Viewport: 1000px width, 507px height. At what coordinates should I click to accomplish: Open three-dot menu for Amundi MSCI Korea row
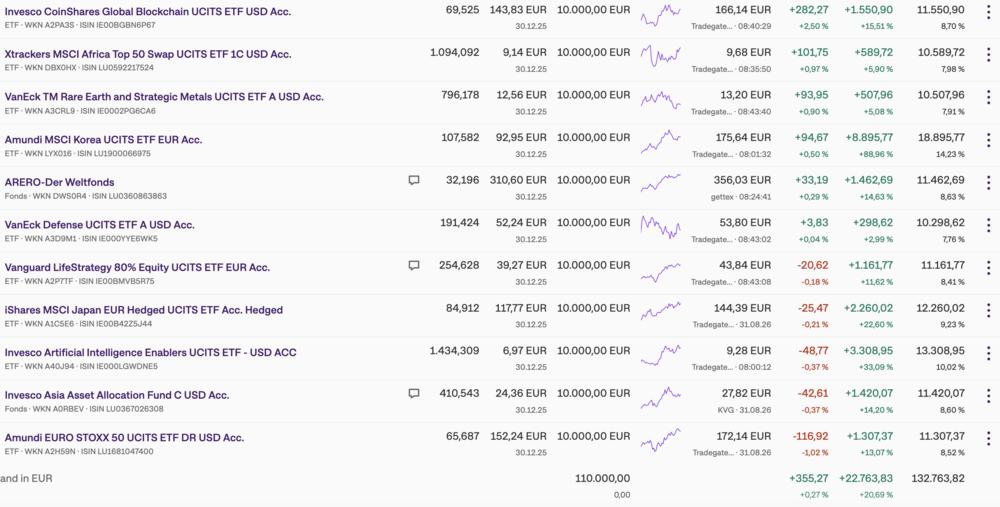[x=989, y=140]
